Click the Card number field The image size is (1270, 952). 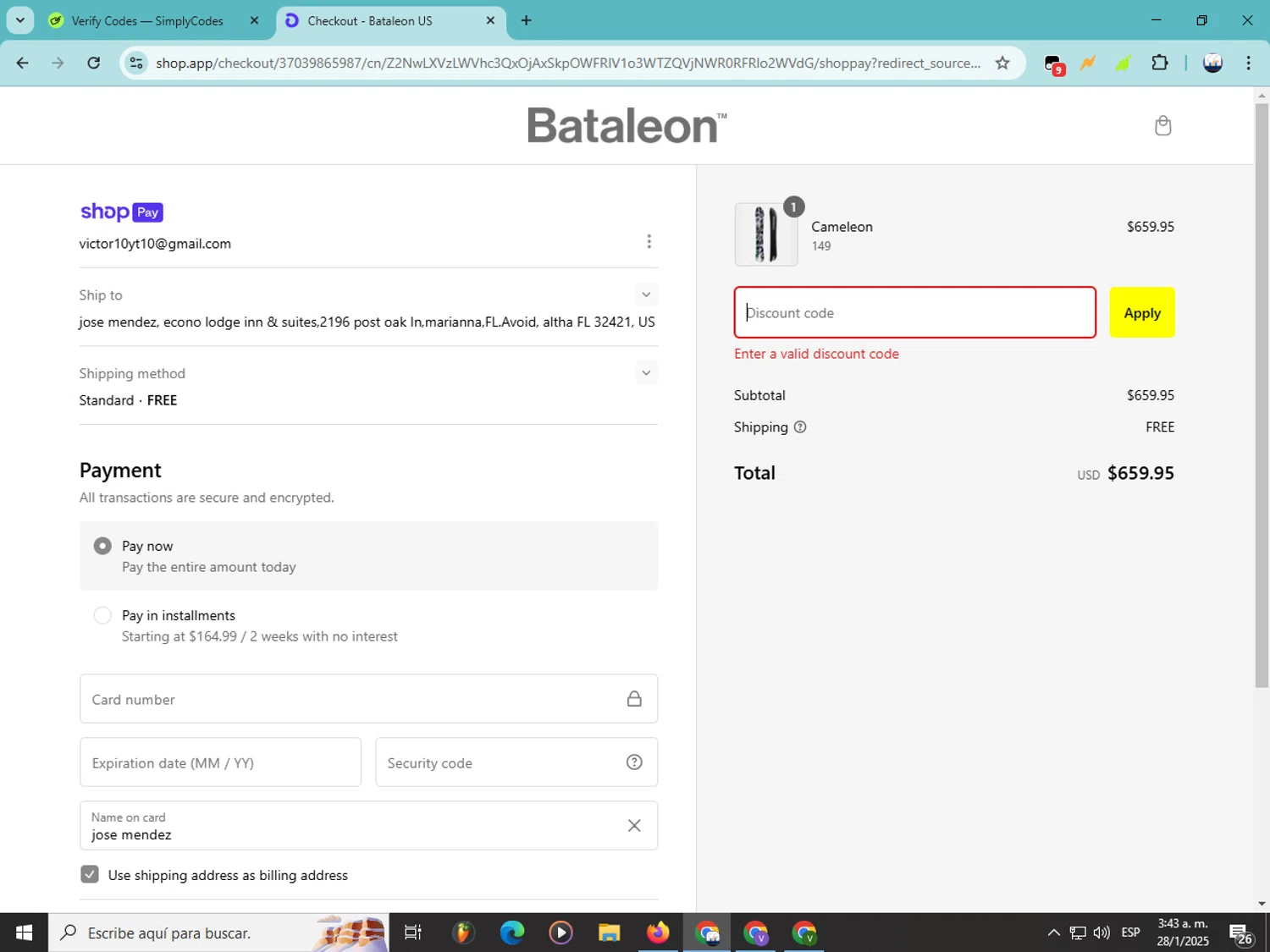(368, 699)
